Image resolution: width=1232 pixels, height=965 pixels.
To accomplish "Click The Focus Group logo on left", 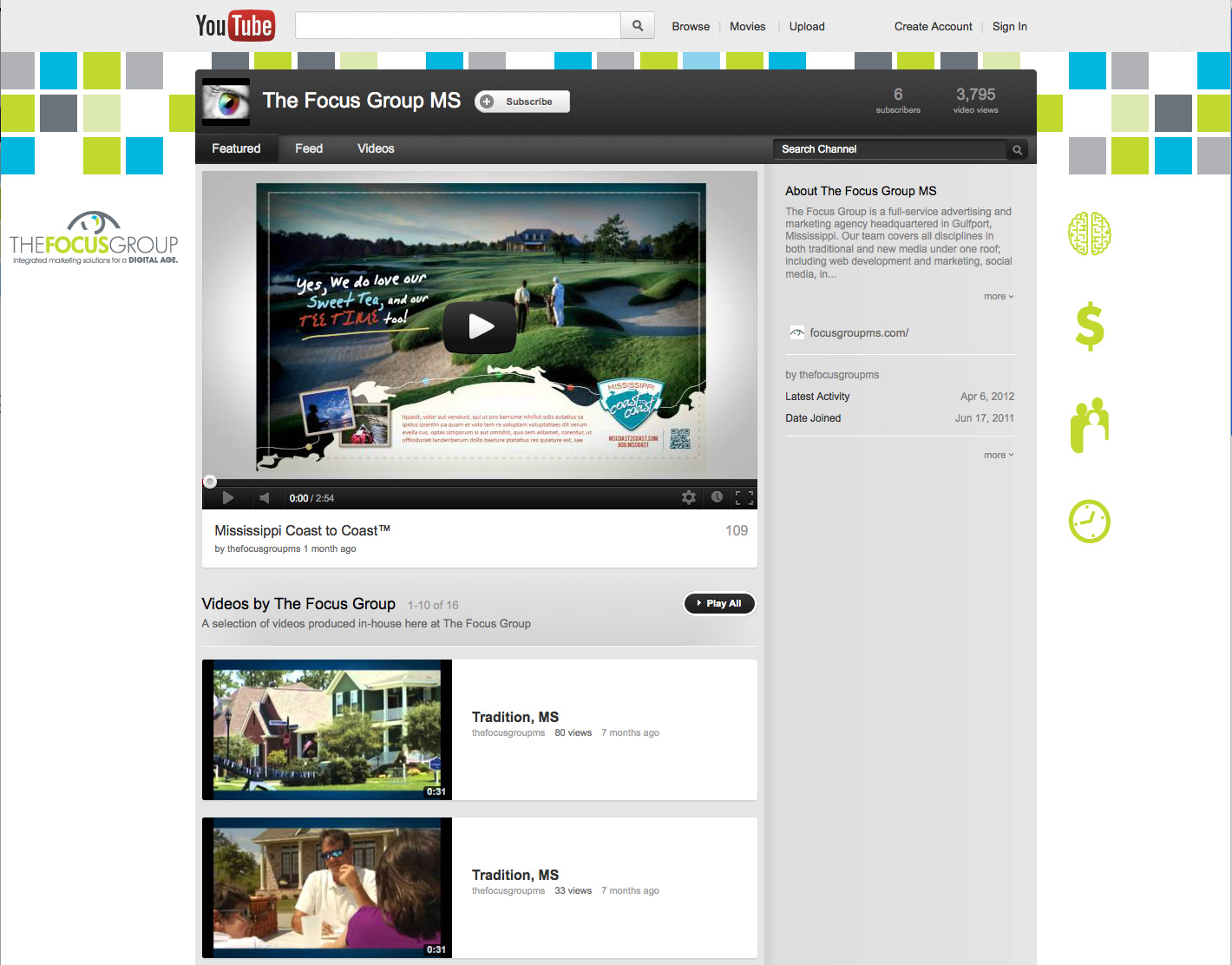I will (94, 238).
